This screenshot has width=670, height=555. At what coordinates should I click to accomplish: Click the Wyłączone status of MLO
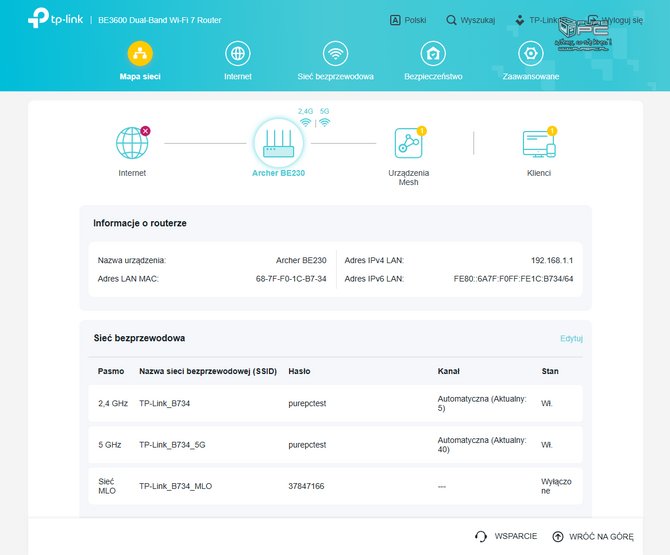pos(556,486)
